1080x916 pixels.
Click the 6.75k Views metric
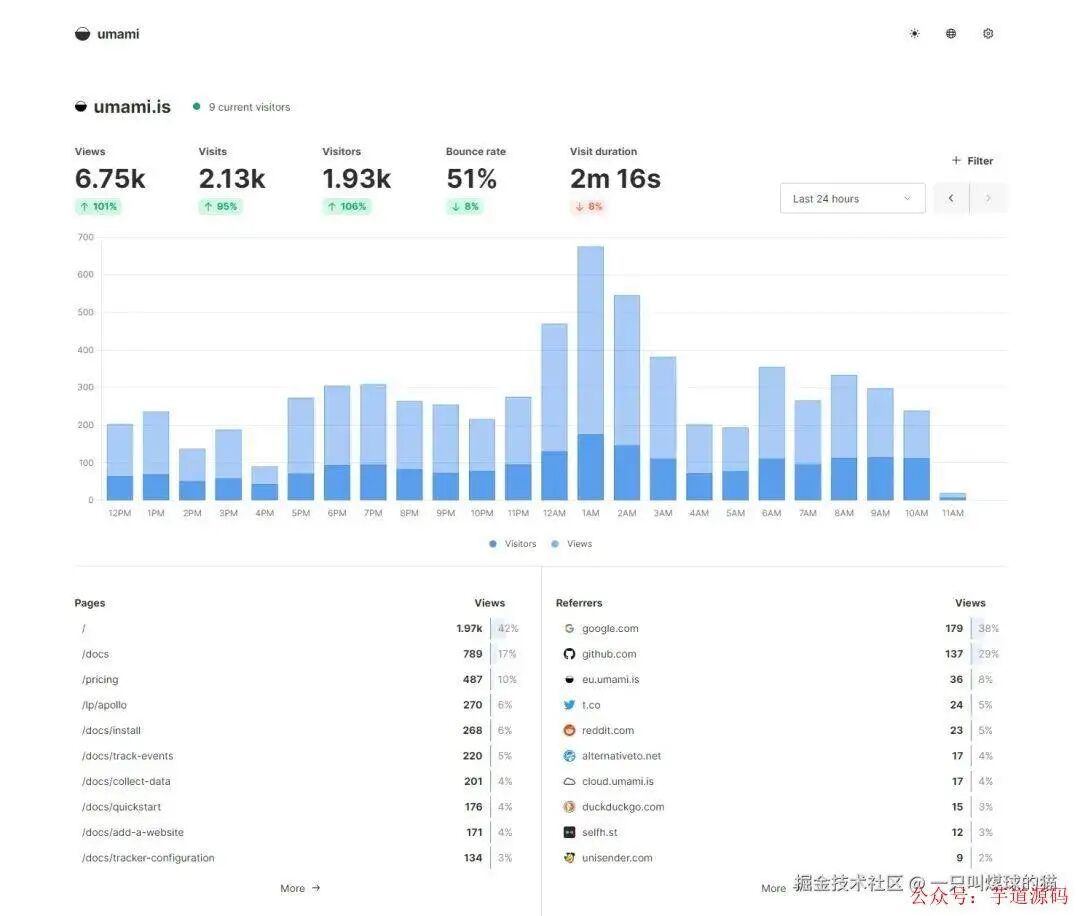click(110, 179)
